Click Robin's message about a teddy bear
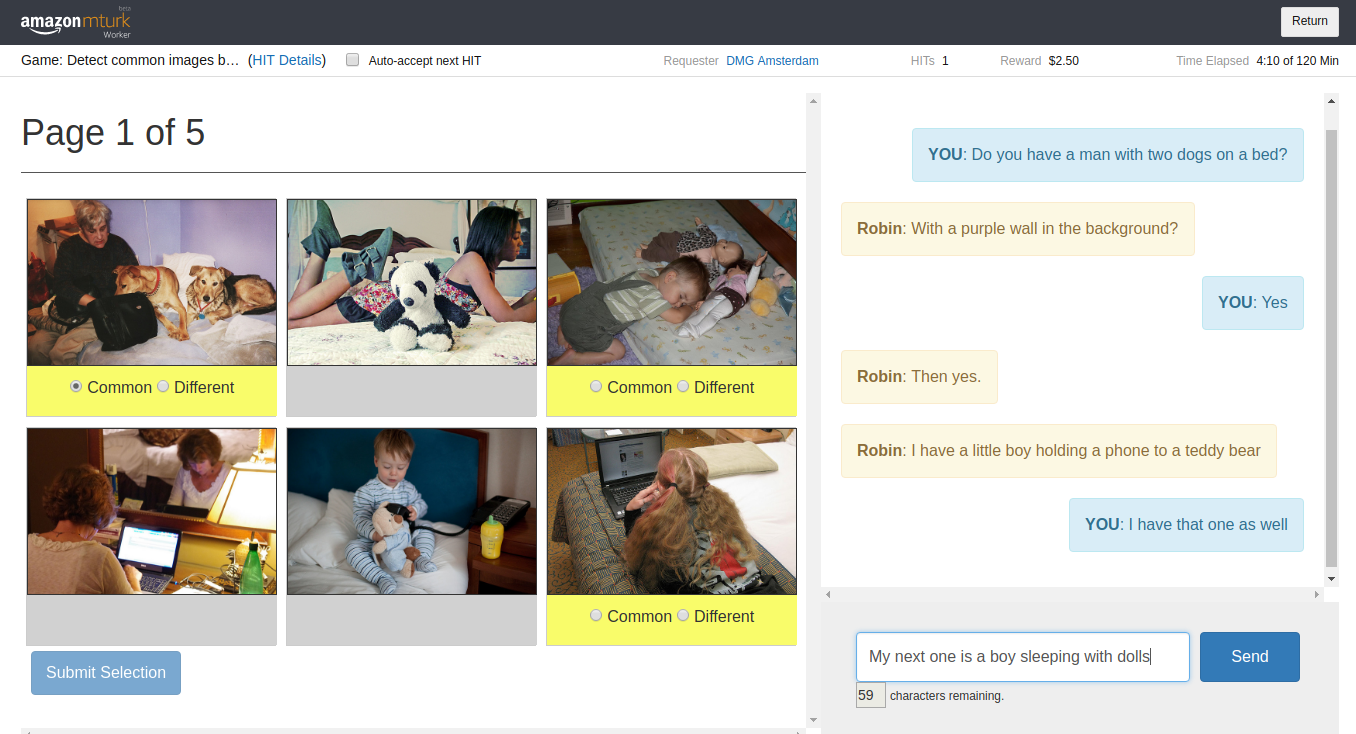The width and height of the screenshot is (1356, 734). coord(1059,451)
